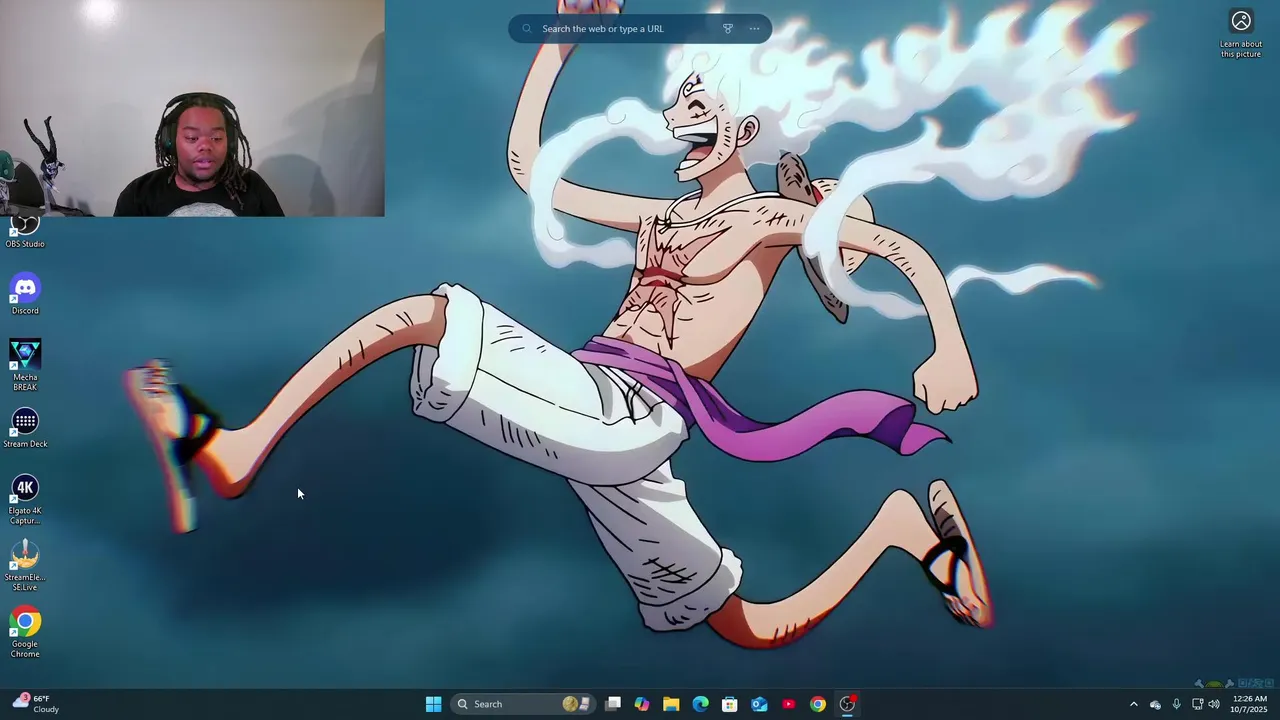This screenshot has width=1280, height=720.
Task: Open the Windows Start menu
Action: [x=433, y=704]
